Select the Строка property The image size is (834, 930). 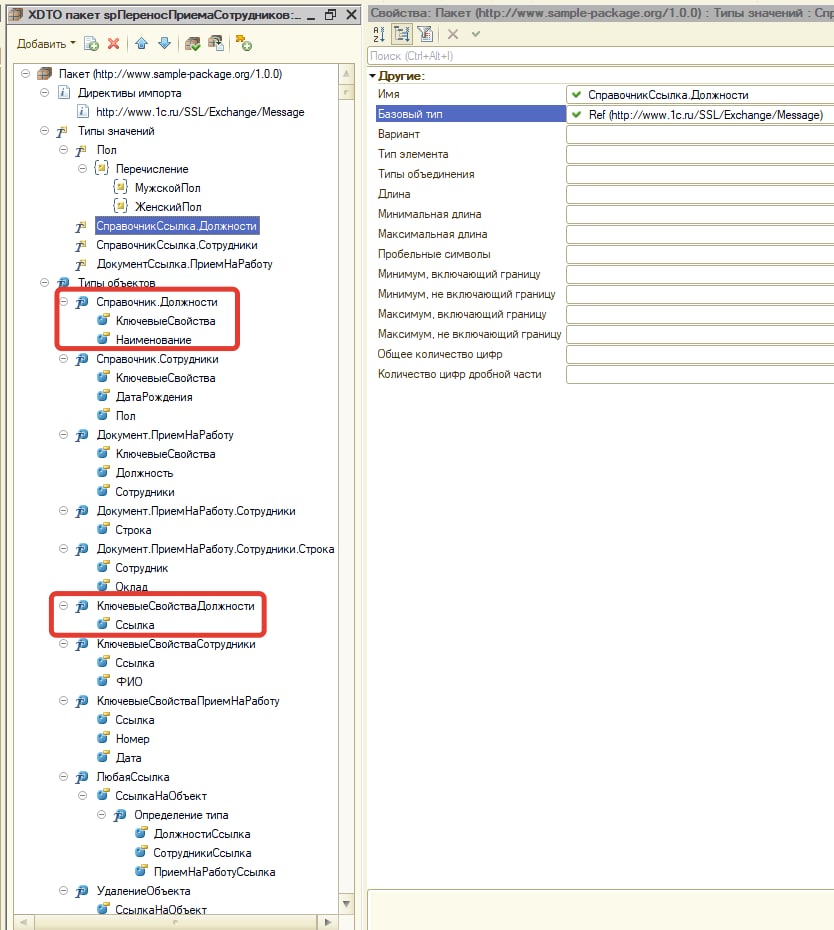[133, 530]
